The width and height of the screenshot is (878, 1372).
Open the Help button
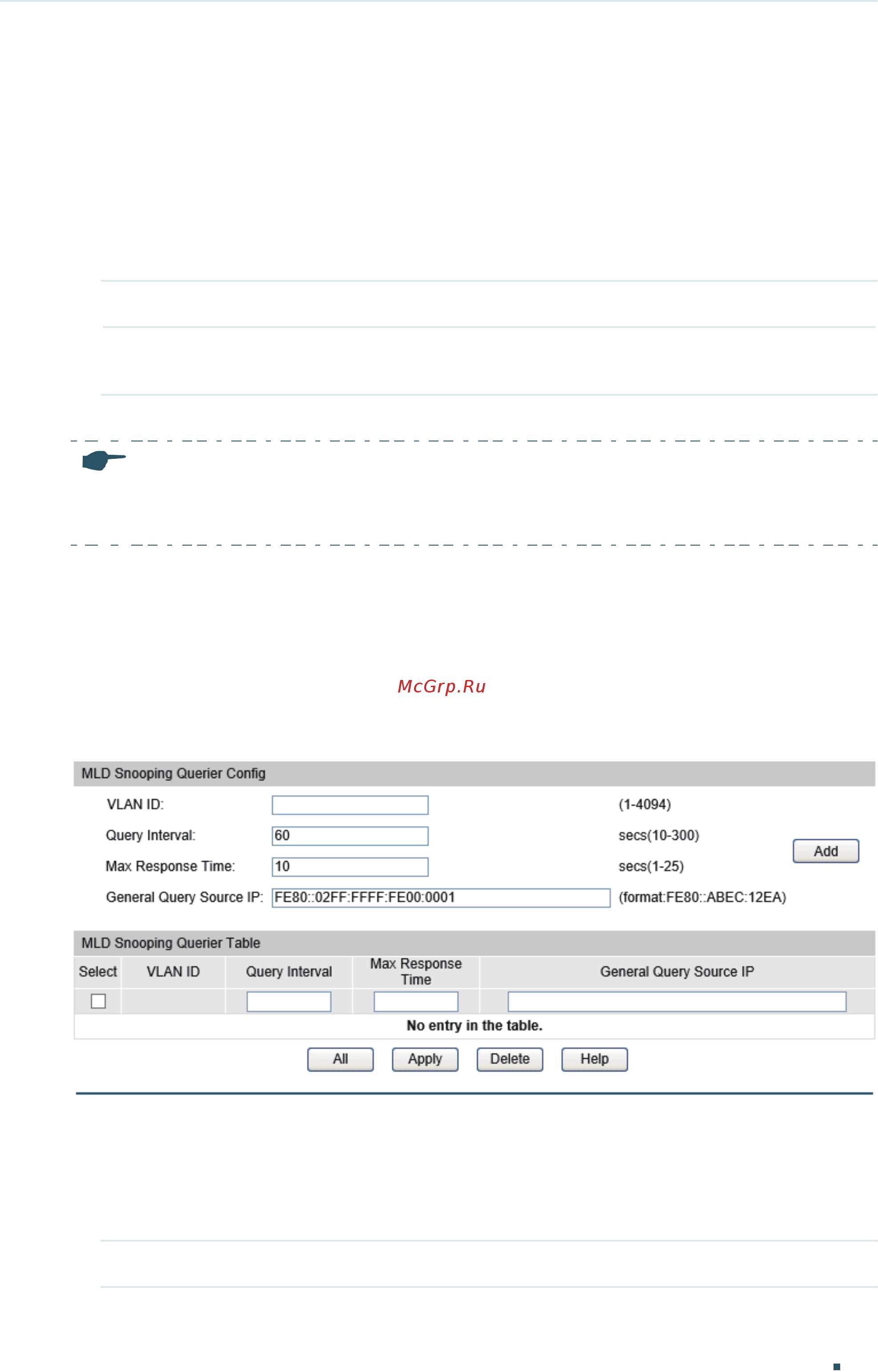pyautogui.click(x=594, y=1060)
